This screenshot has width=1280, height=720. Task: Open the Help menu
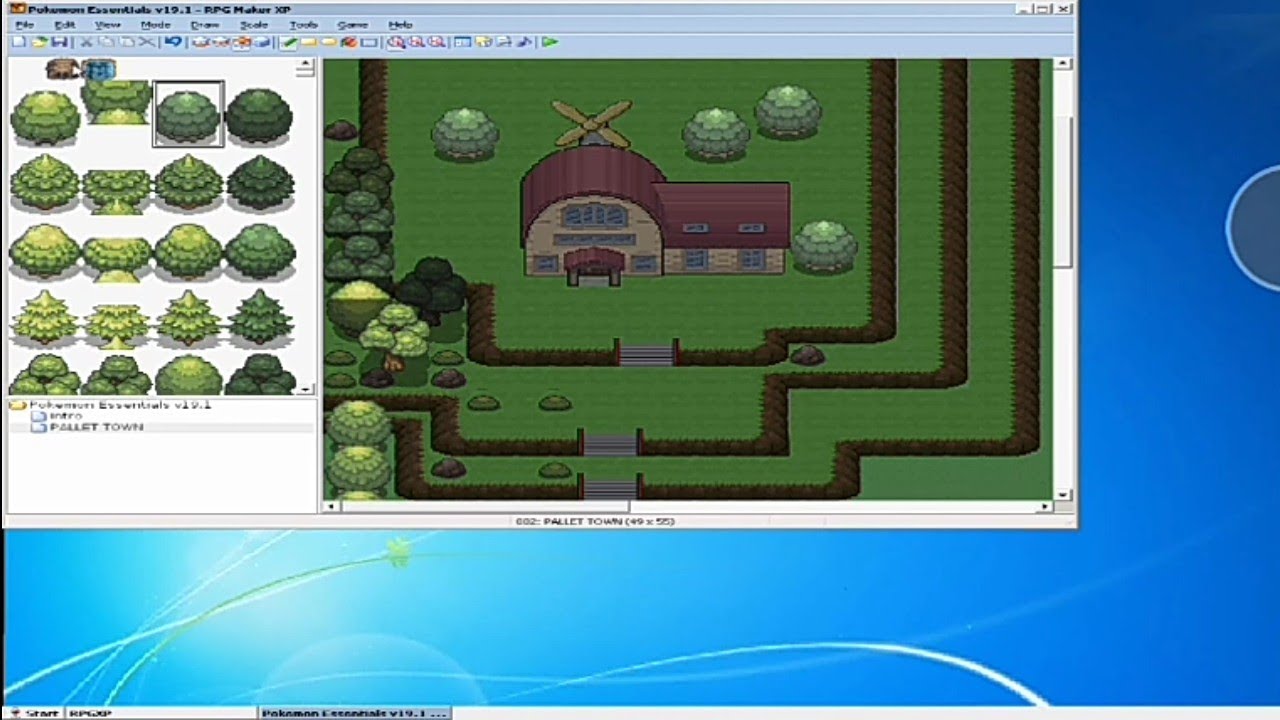pos(400,24)
